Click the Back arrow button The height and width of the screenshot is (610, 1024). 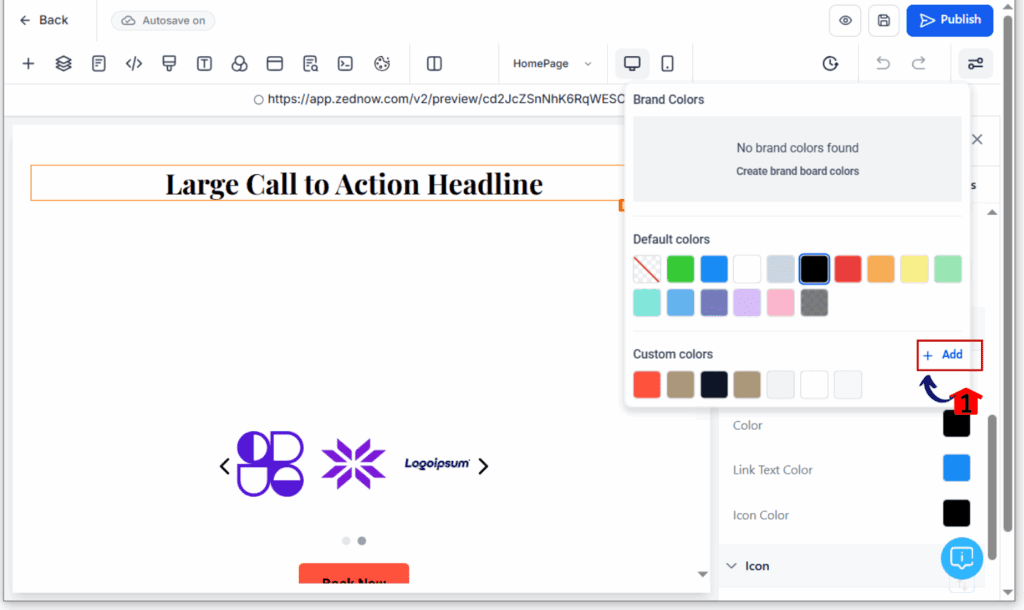[x=43, y=20]
